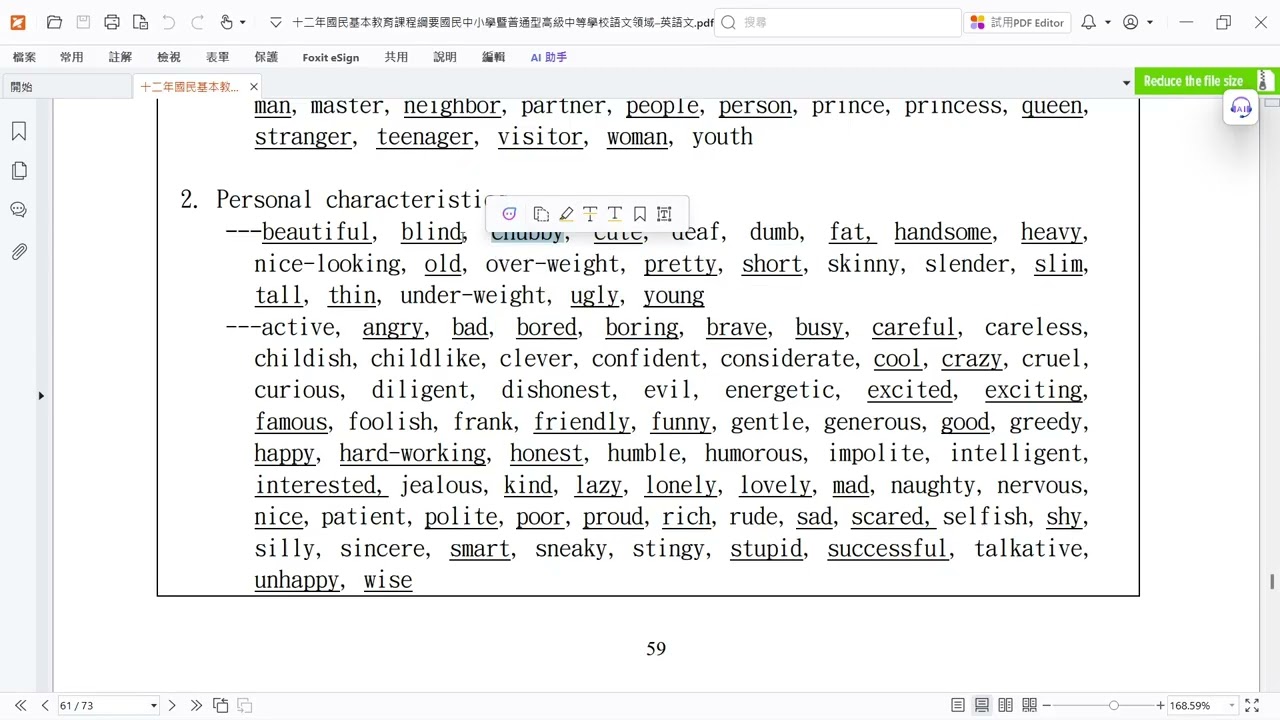Viewport: 1280px width, 720px height.
Task: Open the Pages thumbnail panel
Action: pyautogui.click(x=18, y=171)
